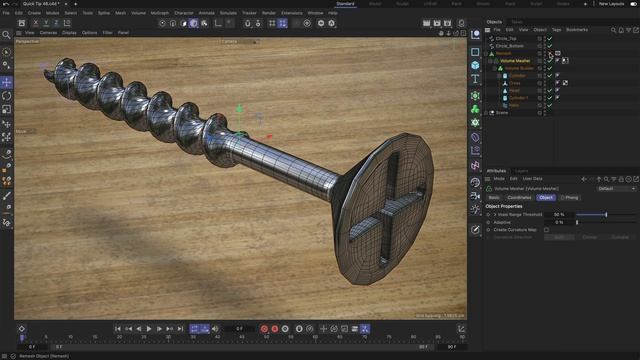Open Objects manager Tags menu
640x360 pixels.
coord(556,30)
